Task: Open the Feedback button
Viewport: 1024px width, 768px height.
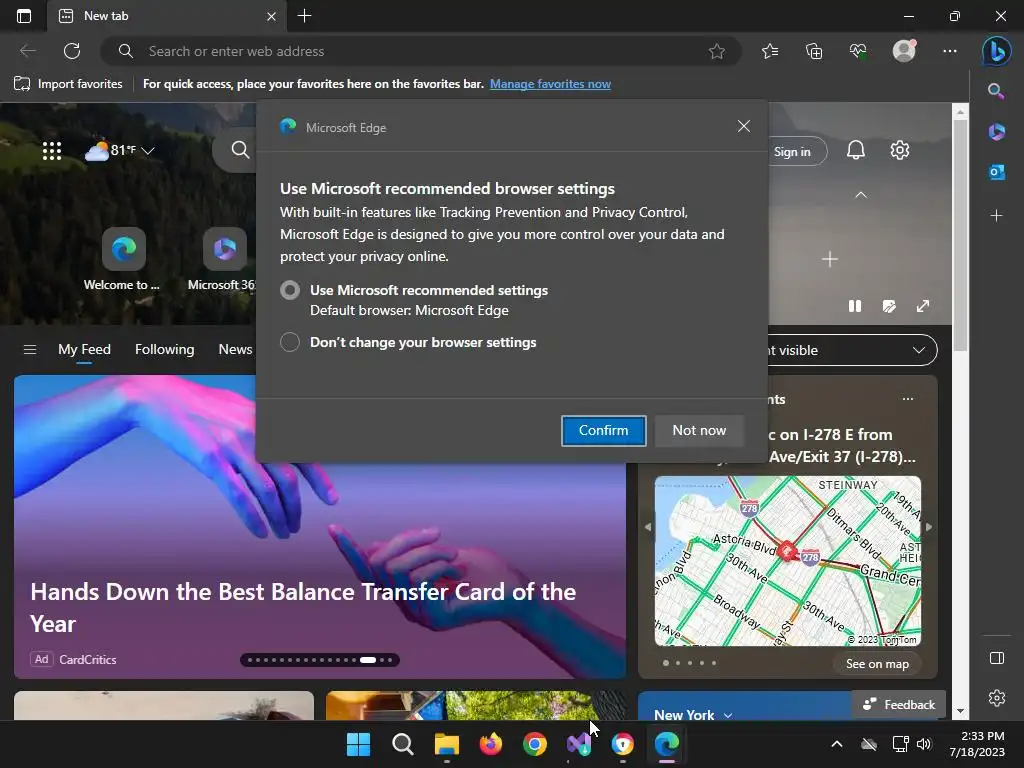Action: click(x=899, y=704)
